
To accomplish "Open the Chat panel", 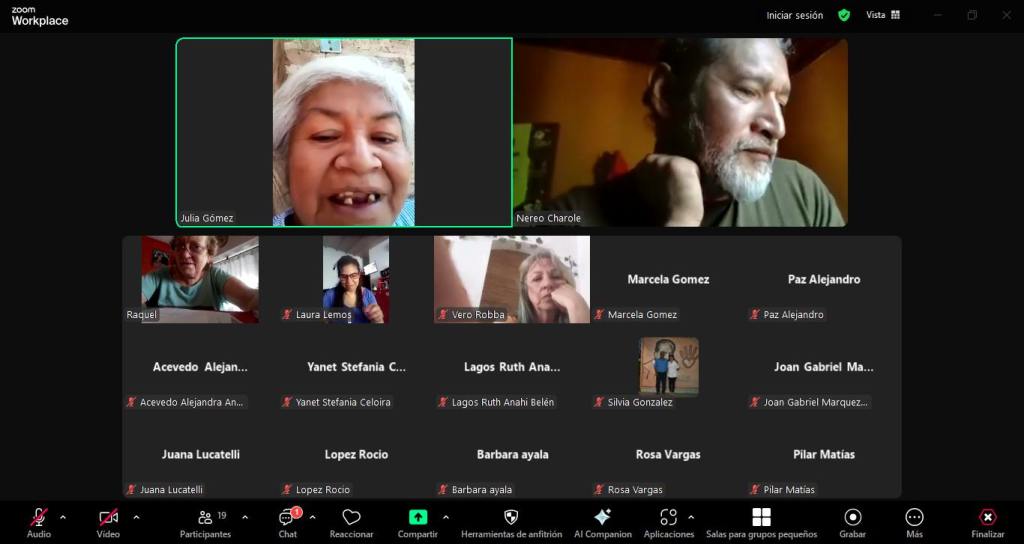I will coord(288,522).
